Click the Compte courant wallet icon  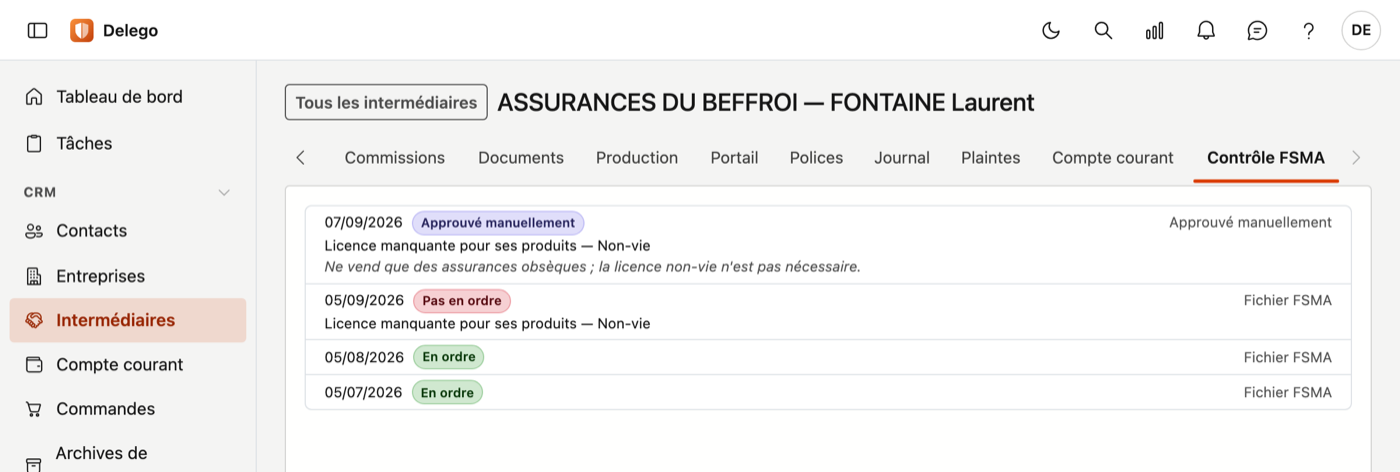tap(34, 365)
